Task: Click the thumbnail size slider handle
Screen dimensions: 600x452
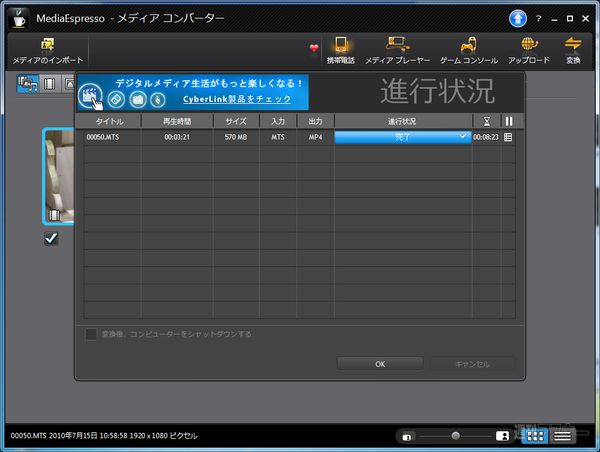Action: pos(456,436)
